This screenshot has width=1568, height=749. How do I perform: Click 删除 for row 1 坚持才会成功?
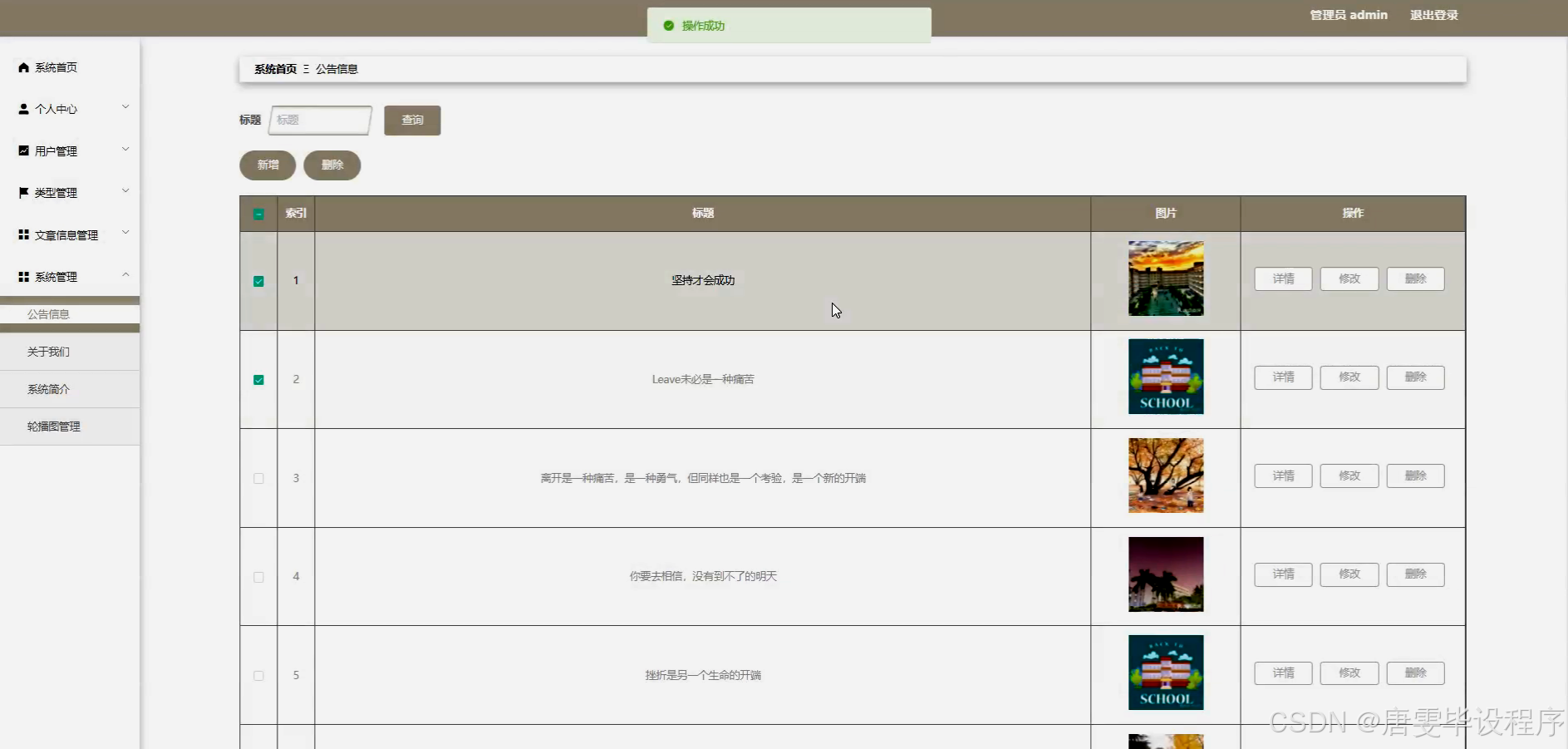1415,279
